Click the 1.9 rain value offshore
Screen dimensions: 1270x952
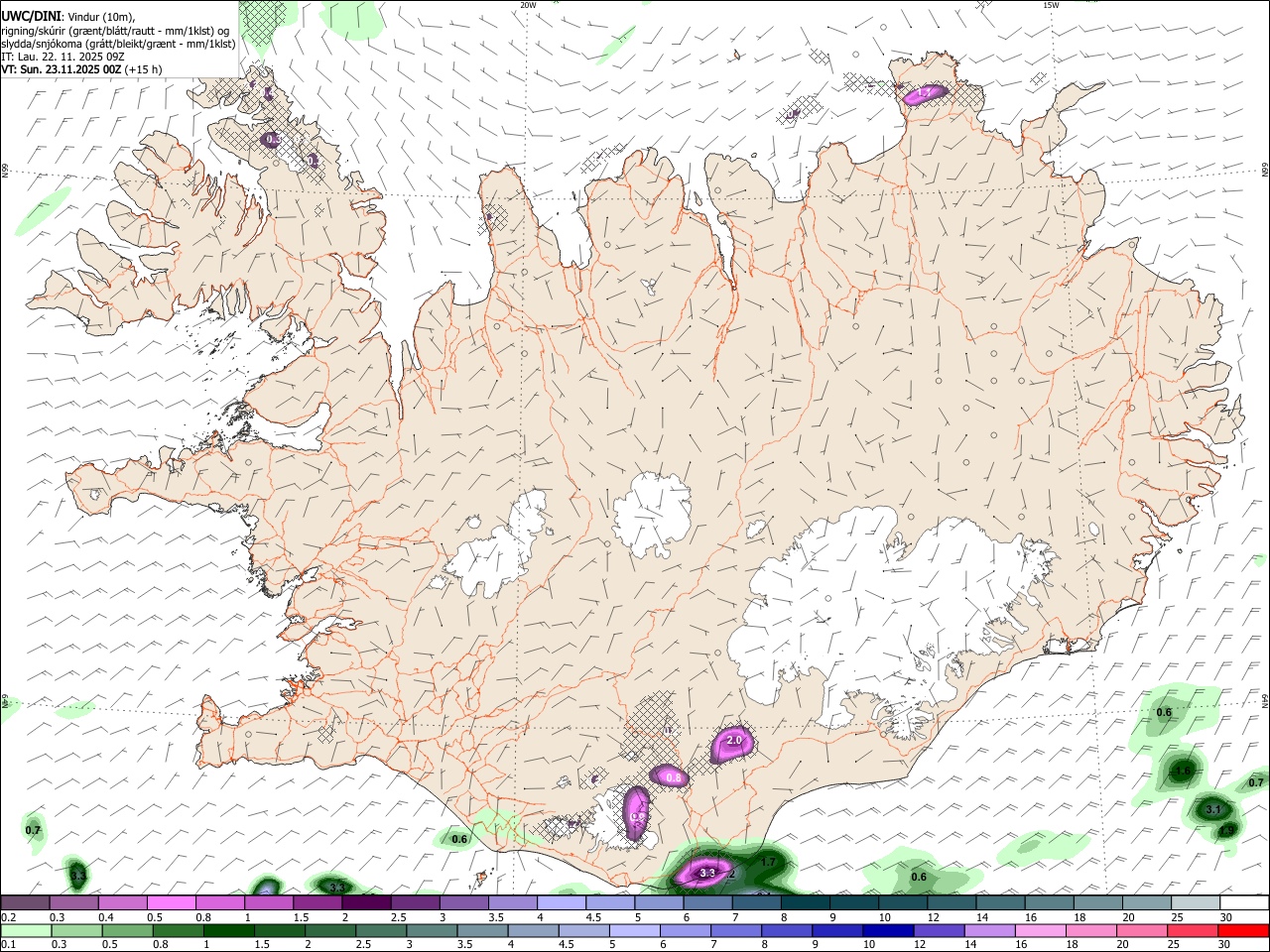pyautogui.click(x=1227, y=831)
